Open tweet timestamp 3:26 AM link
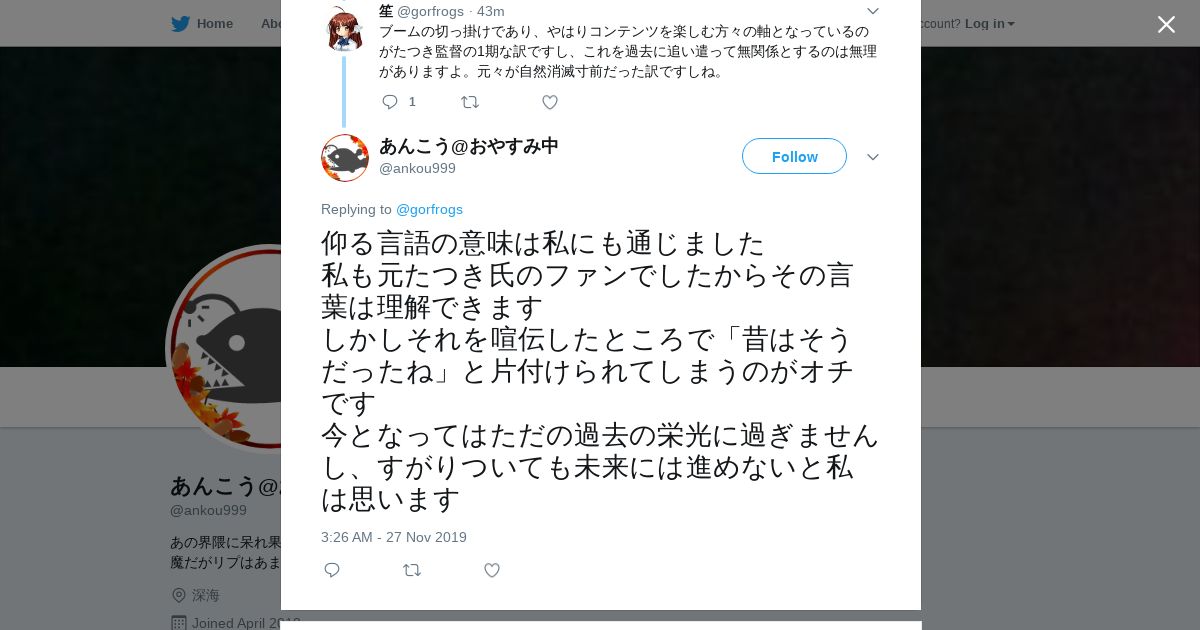The image size is (1200, 630). click(394, 537)
